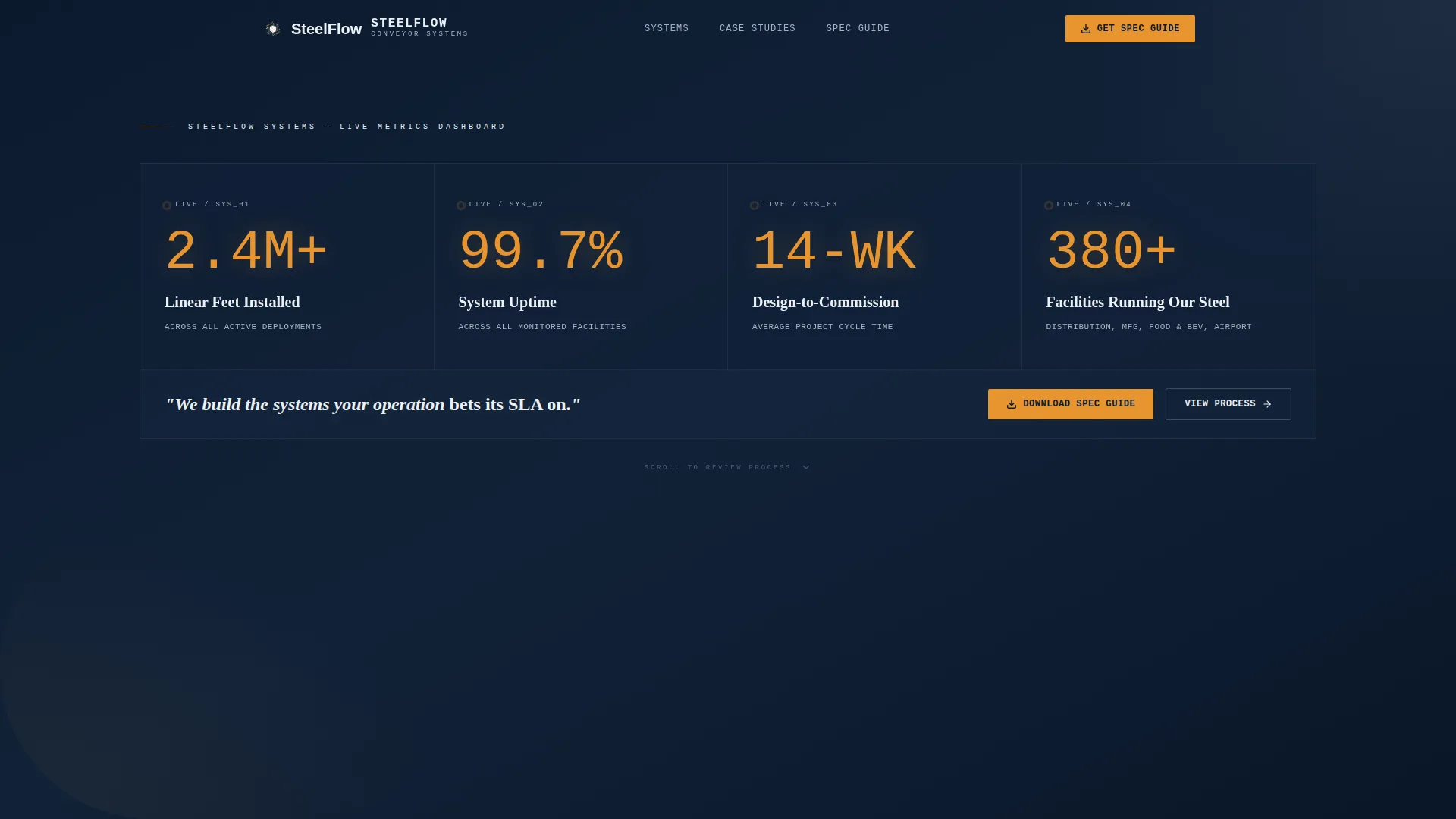The image size is (1456, 819).
Task: Click 'Distribution, MFG, Food & Bev, Airport' caption
Action: click(1149, 327)
